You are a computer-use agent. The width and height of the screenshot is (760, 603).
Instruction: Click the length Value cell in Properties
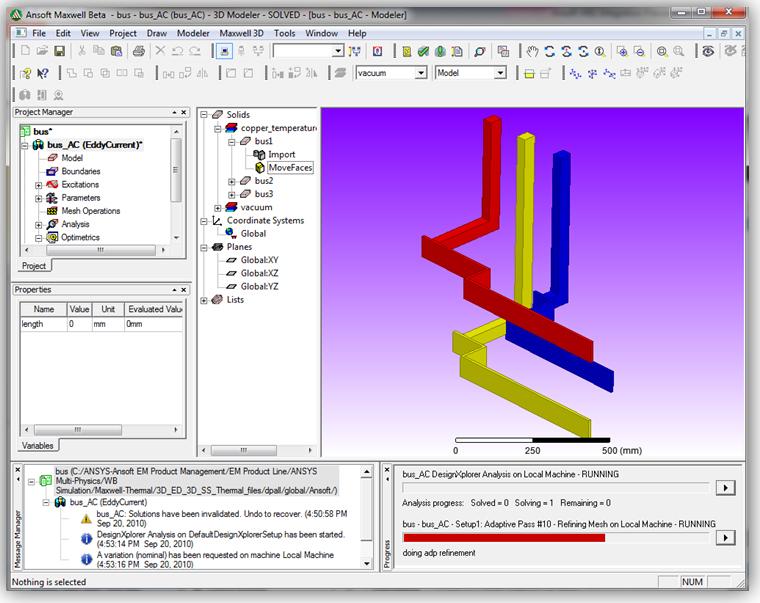coord(79,324)
